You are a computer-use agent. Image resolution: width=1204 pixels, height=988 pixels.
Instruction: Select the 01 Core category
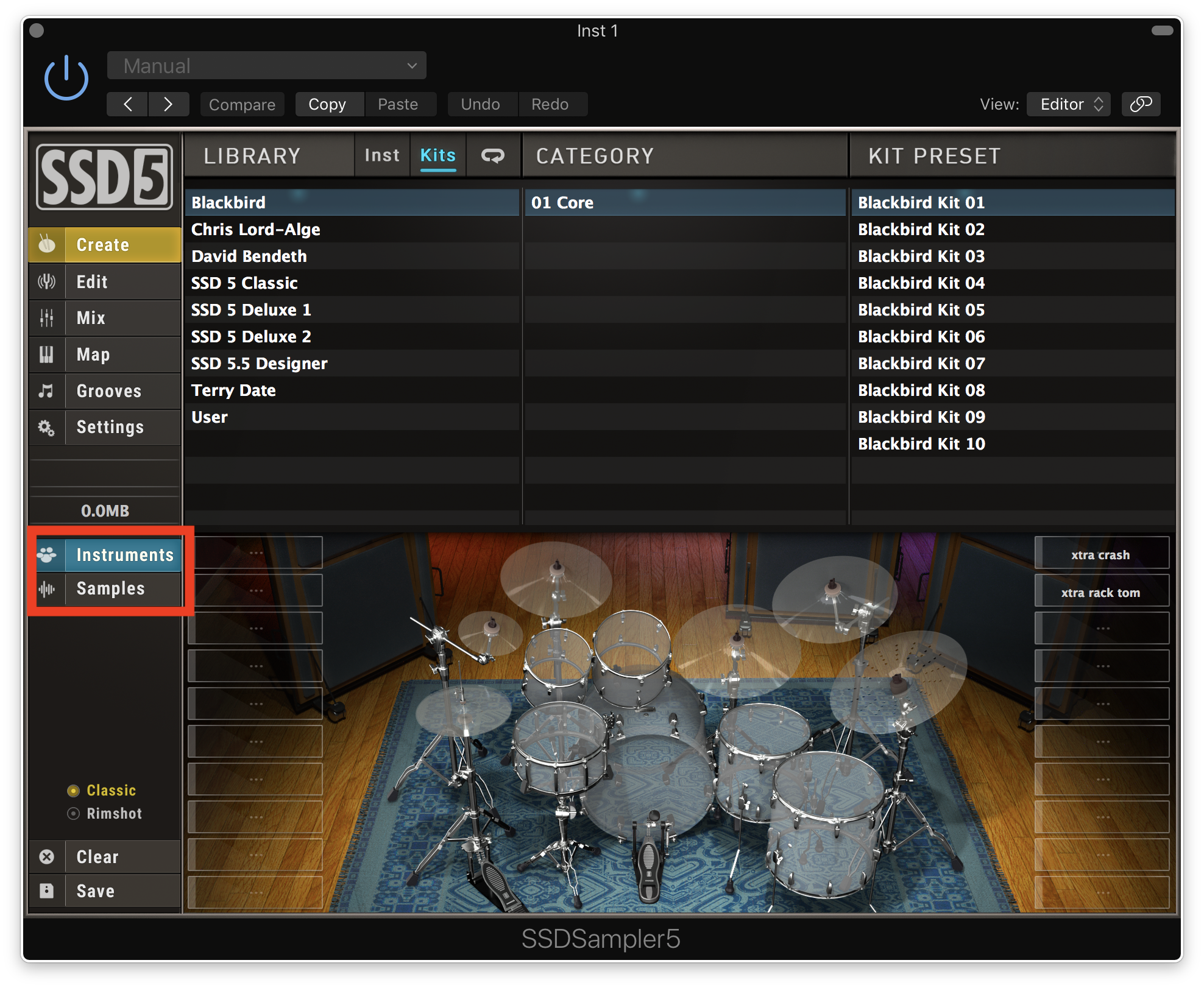coord(685,202)
